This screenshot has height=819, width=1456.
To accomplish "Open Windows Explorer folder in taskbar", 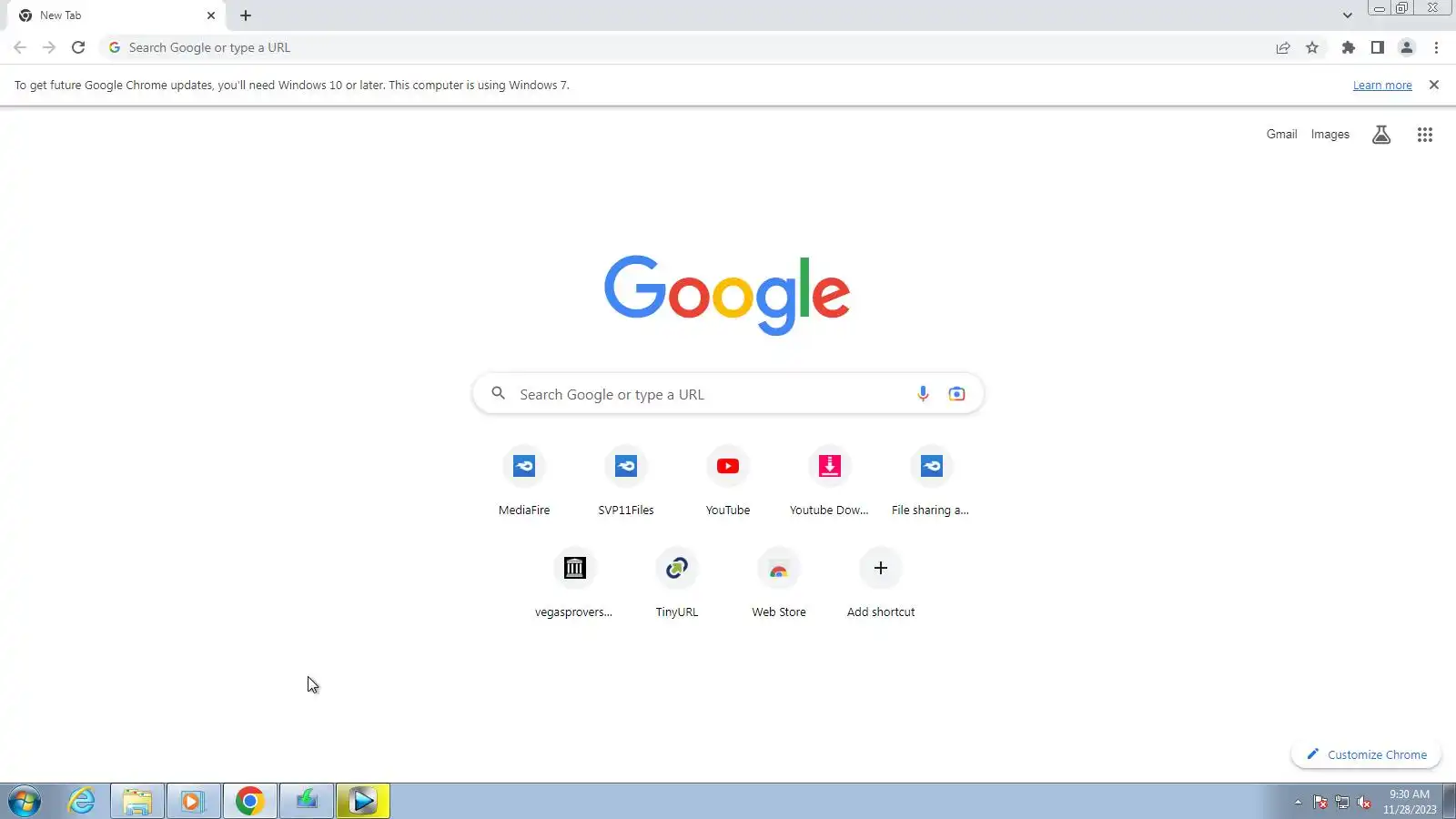I will pyautogui.click(x=137, y=802).
